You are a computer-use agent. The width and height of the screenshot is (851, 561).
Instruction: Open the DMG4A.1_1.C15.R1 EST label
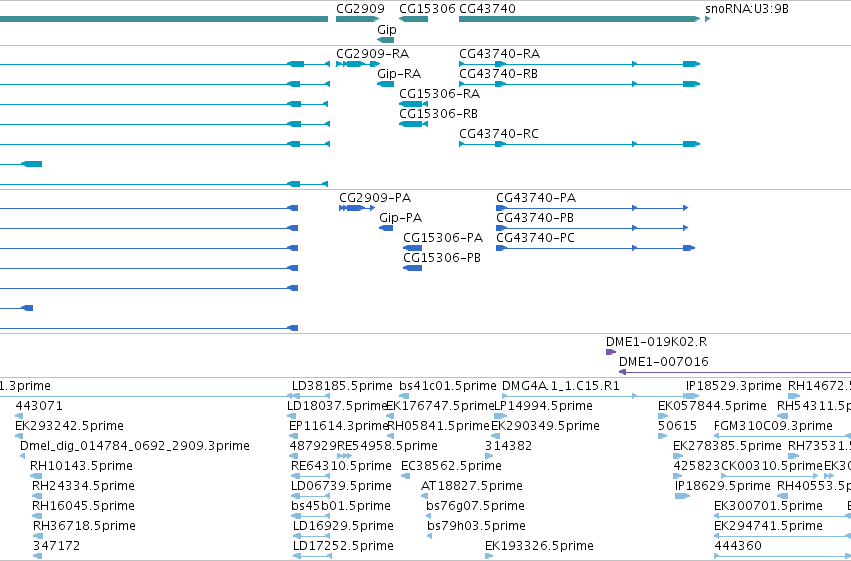561,386
